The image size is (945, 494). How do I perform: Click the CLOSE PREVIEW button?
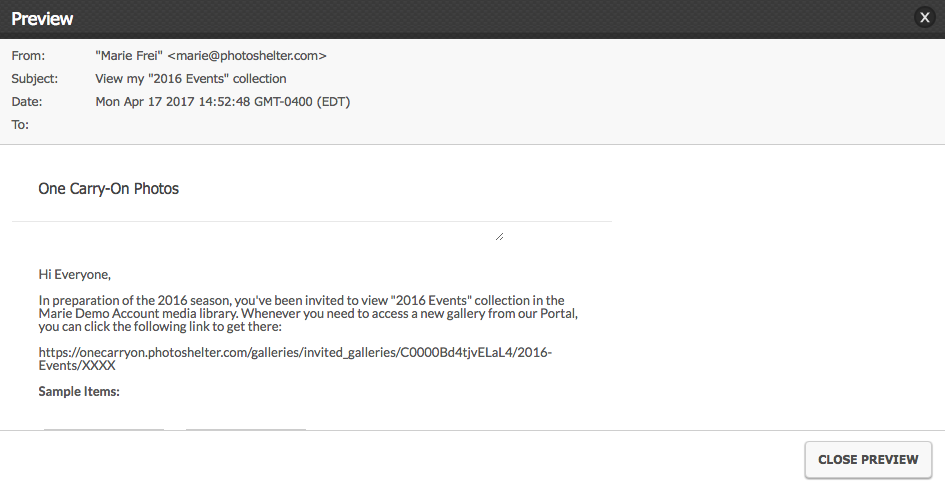coord(868,460)
